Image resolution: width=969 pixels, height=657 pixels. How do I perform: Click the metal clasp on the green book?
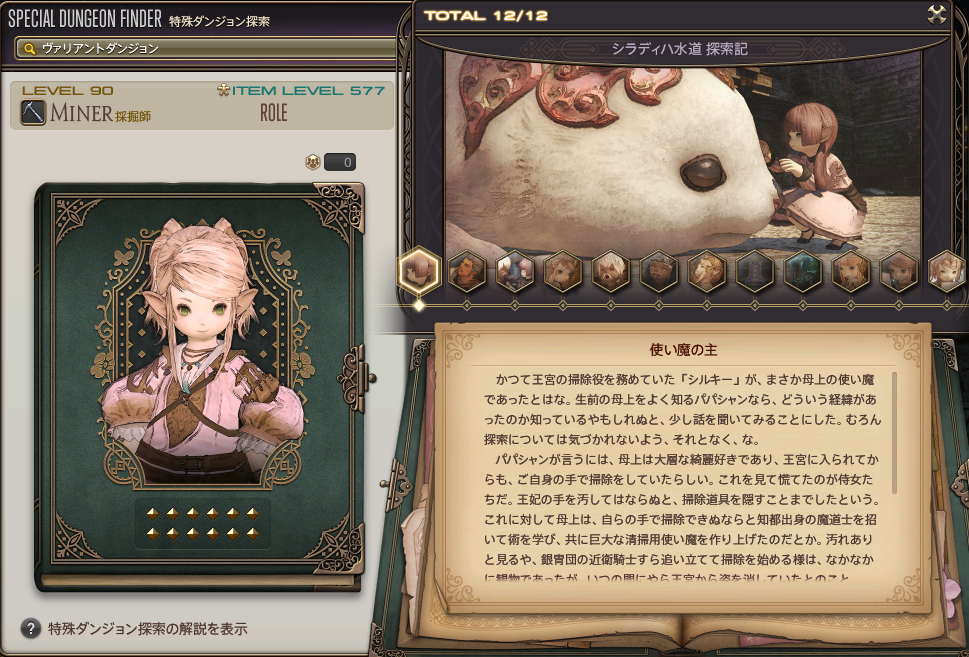(x=356, y=378)
